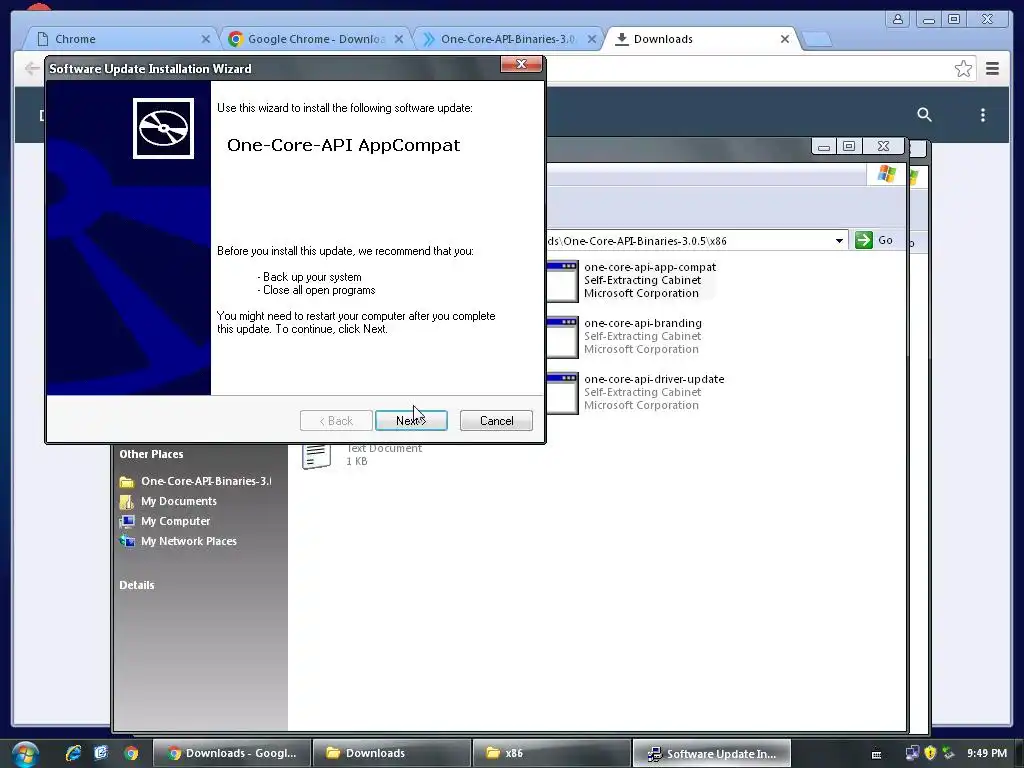Bookmark this page with the star icon
This screenshot has width=1024, height=768.
click(963, 69)
